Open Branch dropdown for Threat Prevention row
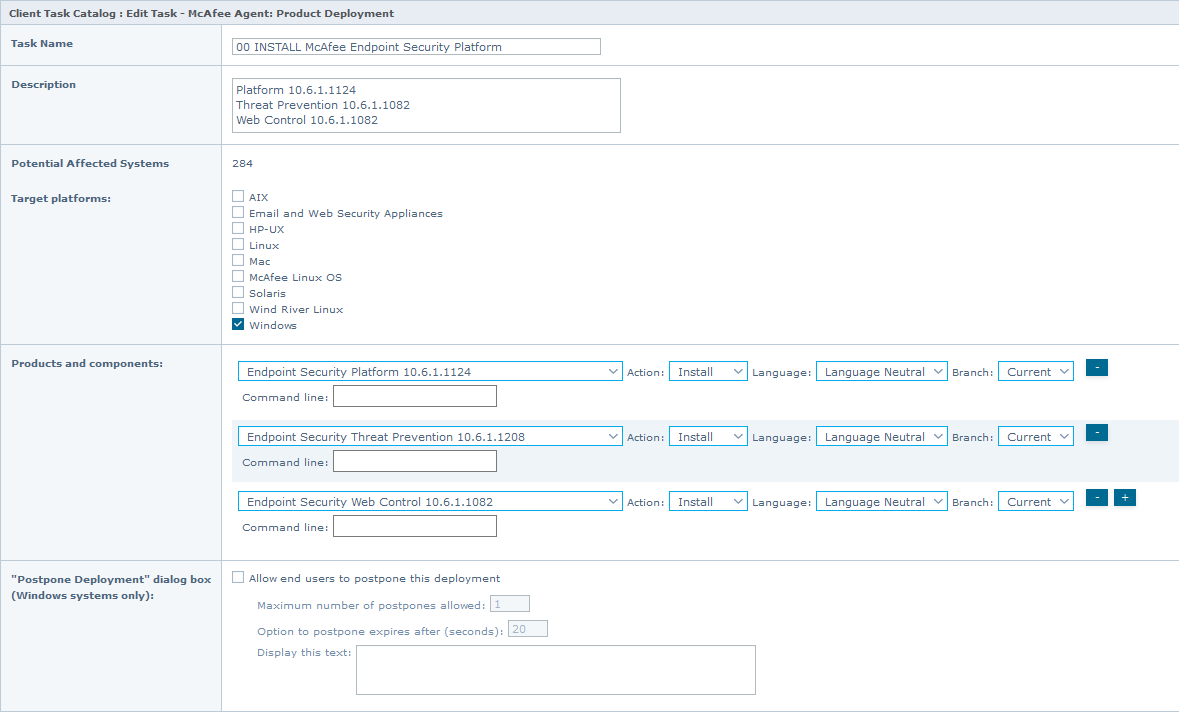 click(1035, 437)
